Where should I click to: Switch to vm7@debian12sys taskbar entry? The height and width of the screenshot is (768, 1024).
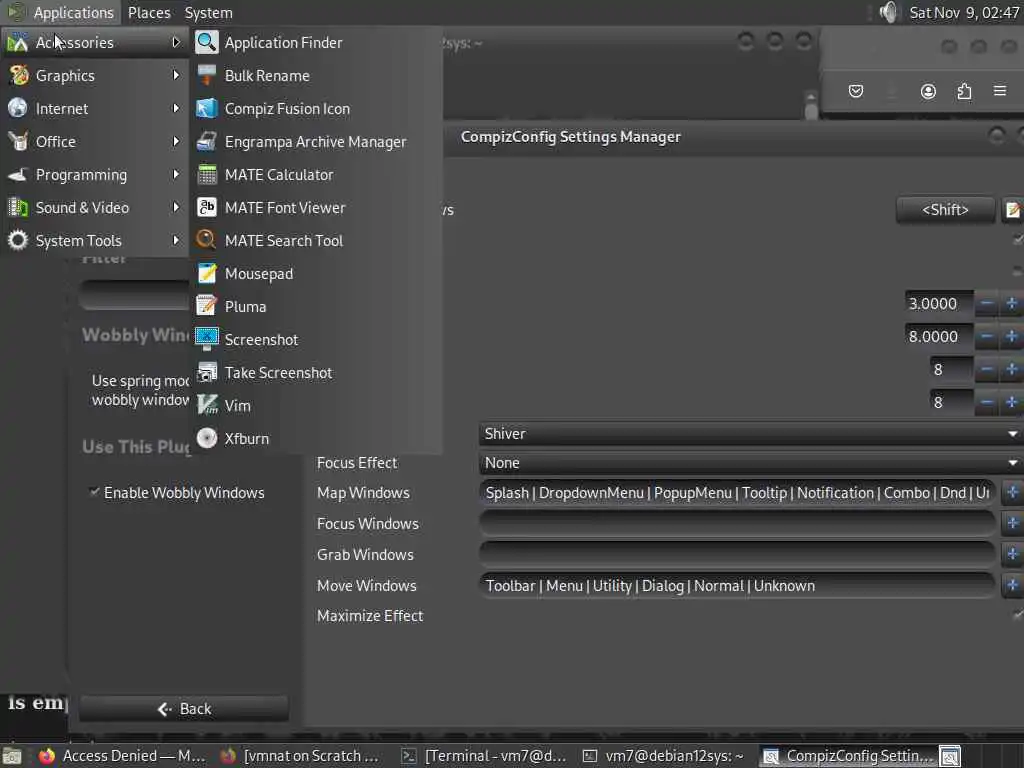click(x=664, y=756)
